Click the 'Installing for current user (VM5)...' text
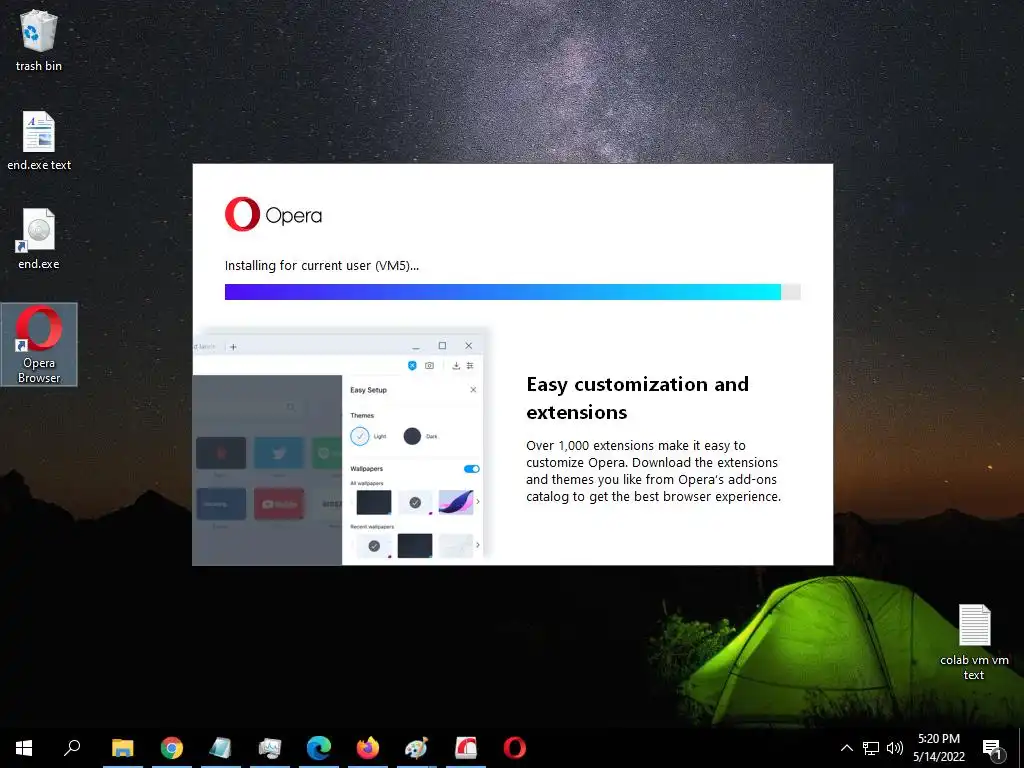 (x=321, y=265)
